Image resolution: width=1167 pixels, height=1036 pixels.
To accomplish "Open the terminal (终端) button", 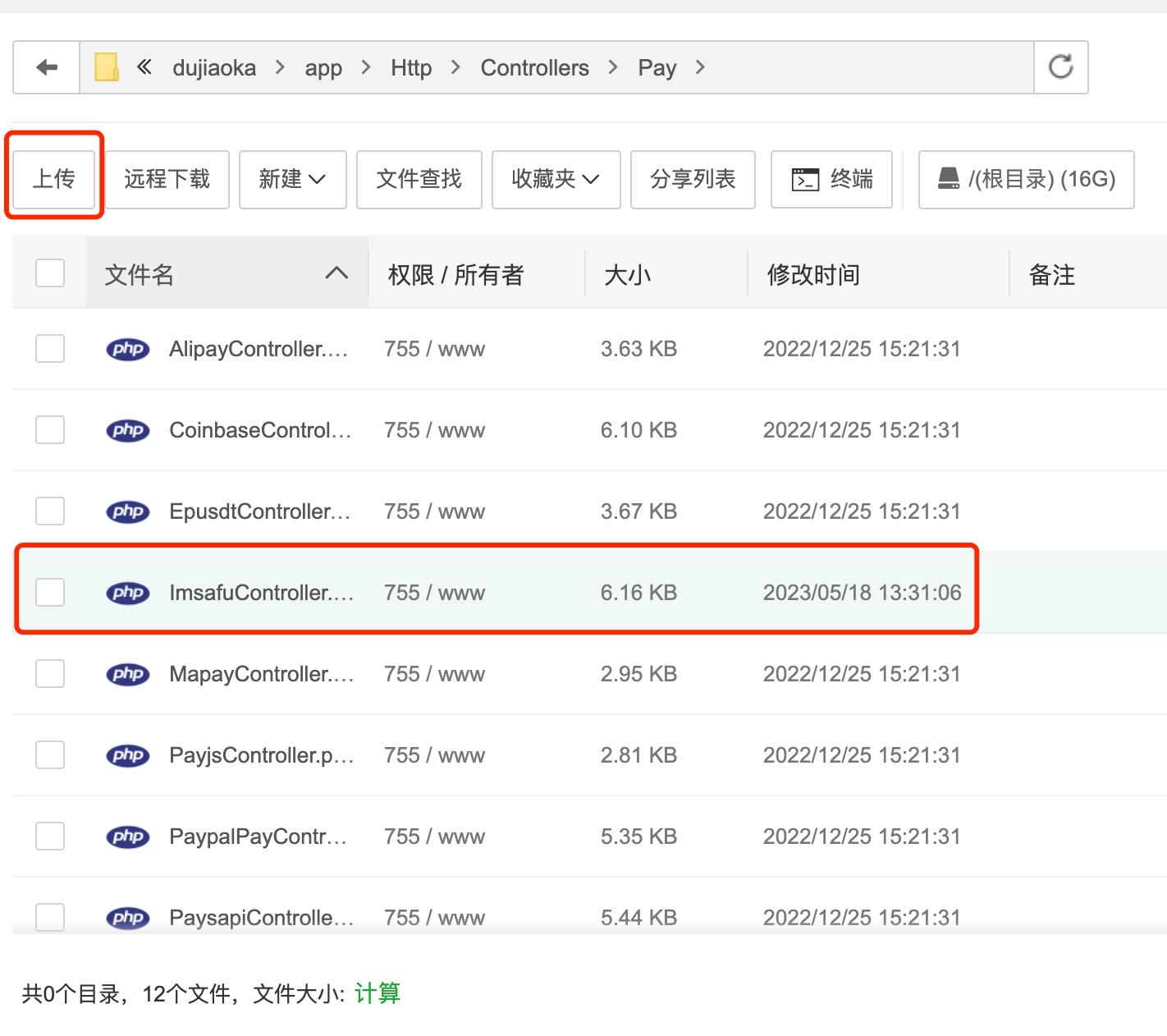I will [x=831, y=179].
